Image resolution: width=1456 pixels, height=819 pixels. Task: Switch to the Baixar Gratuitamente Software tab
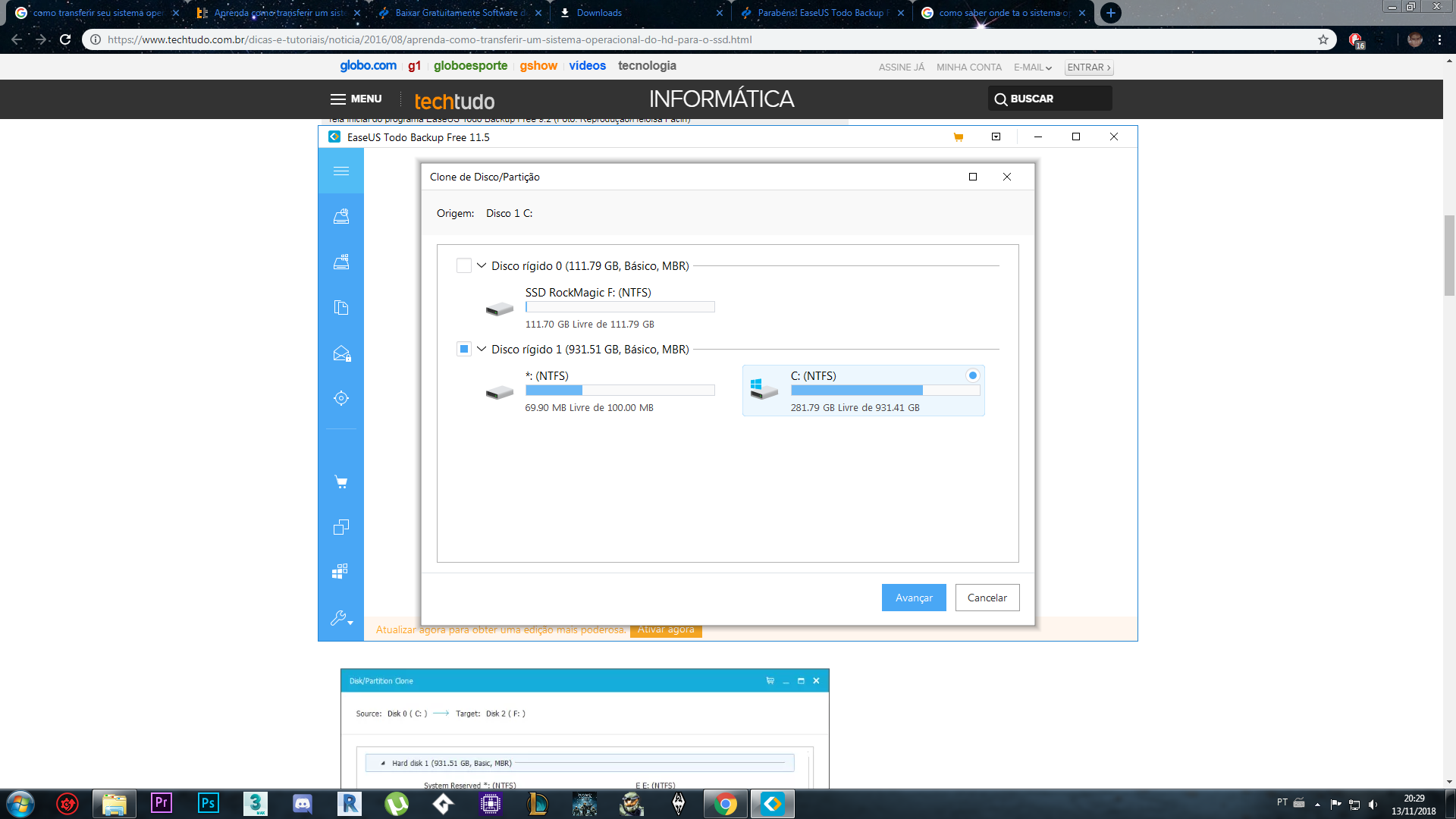pyautogui.click(x=460, y=13)
